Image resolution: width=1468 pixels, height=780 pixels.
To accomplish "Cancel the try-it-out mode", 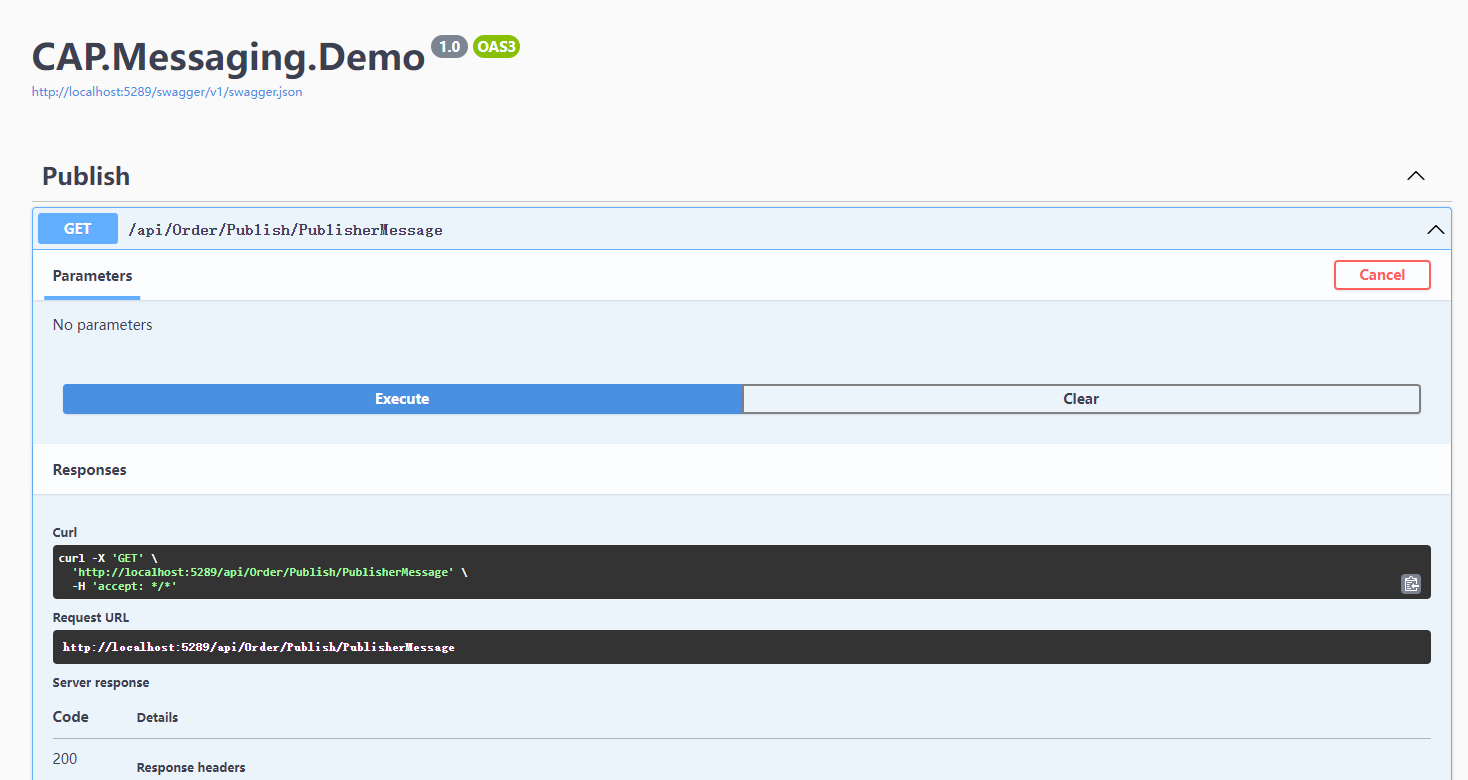I will 1382,275.
